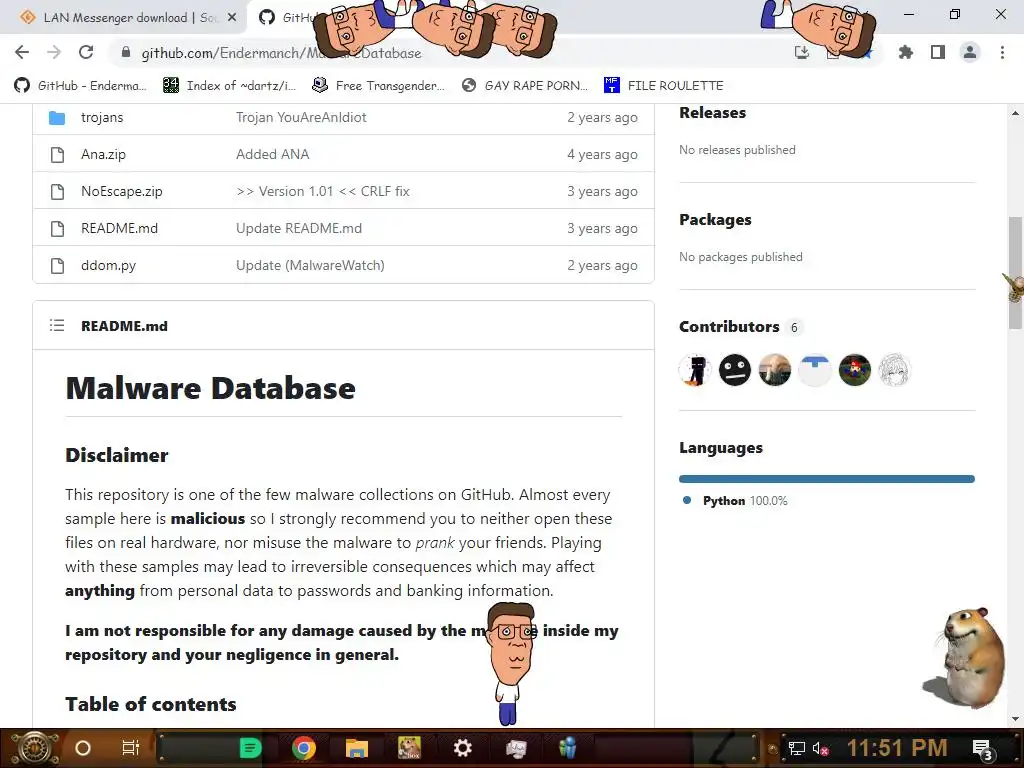Click the install app icon in address bar

point(802,52)
